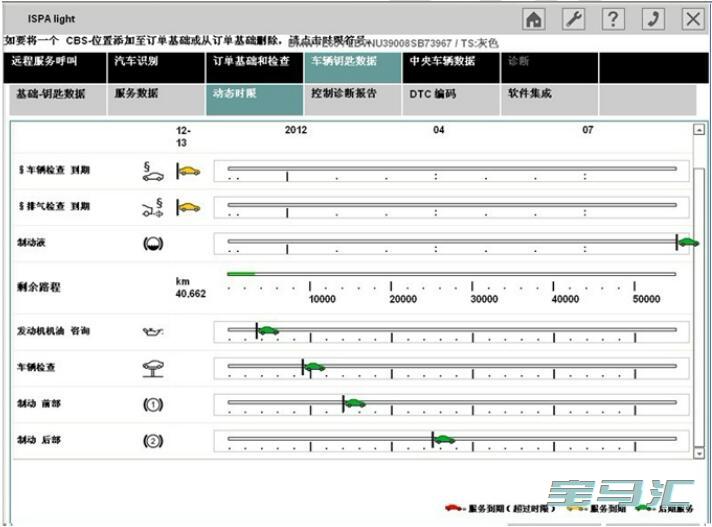Viewport: 712px width, 527px height.
Task: Go to the Home screen icon
Action: 534,19
